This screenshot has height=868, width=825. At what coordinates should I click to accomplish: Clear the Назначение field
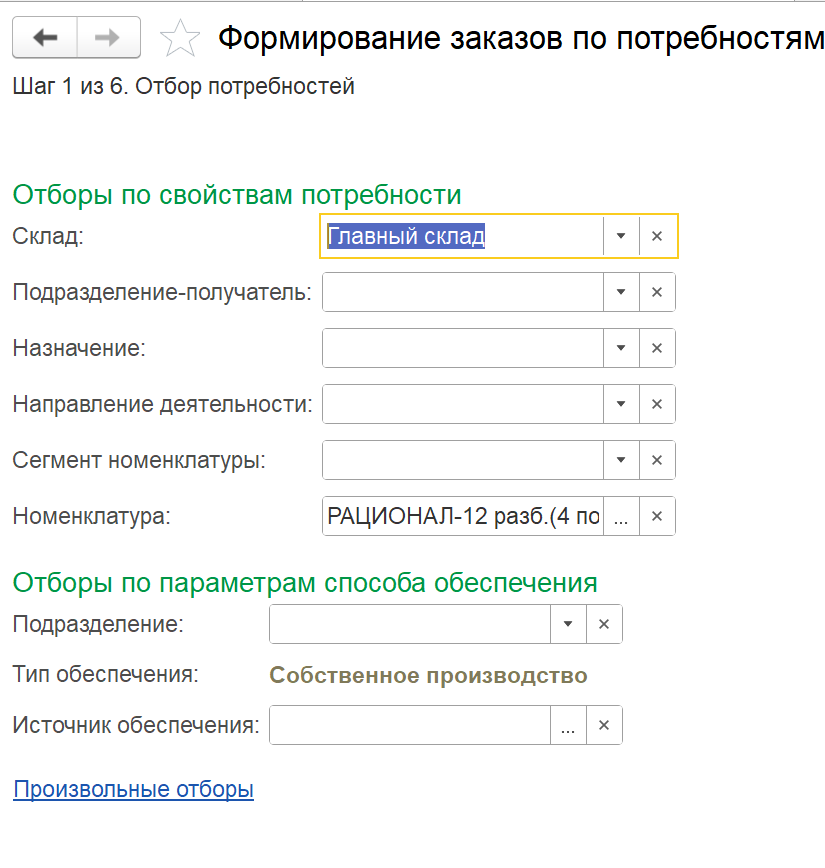[657, 348]
